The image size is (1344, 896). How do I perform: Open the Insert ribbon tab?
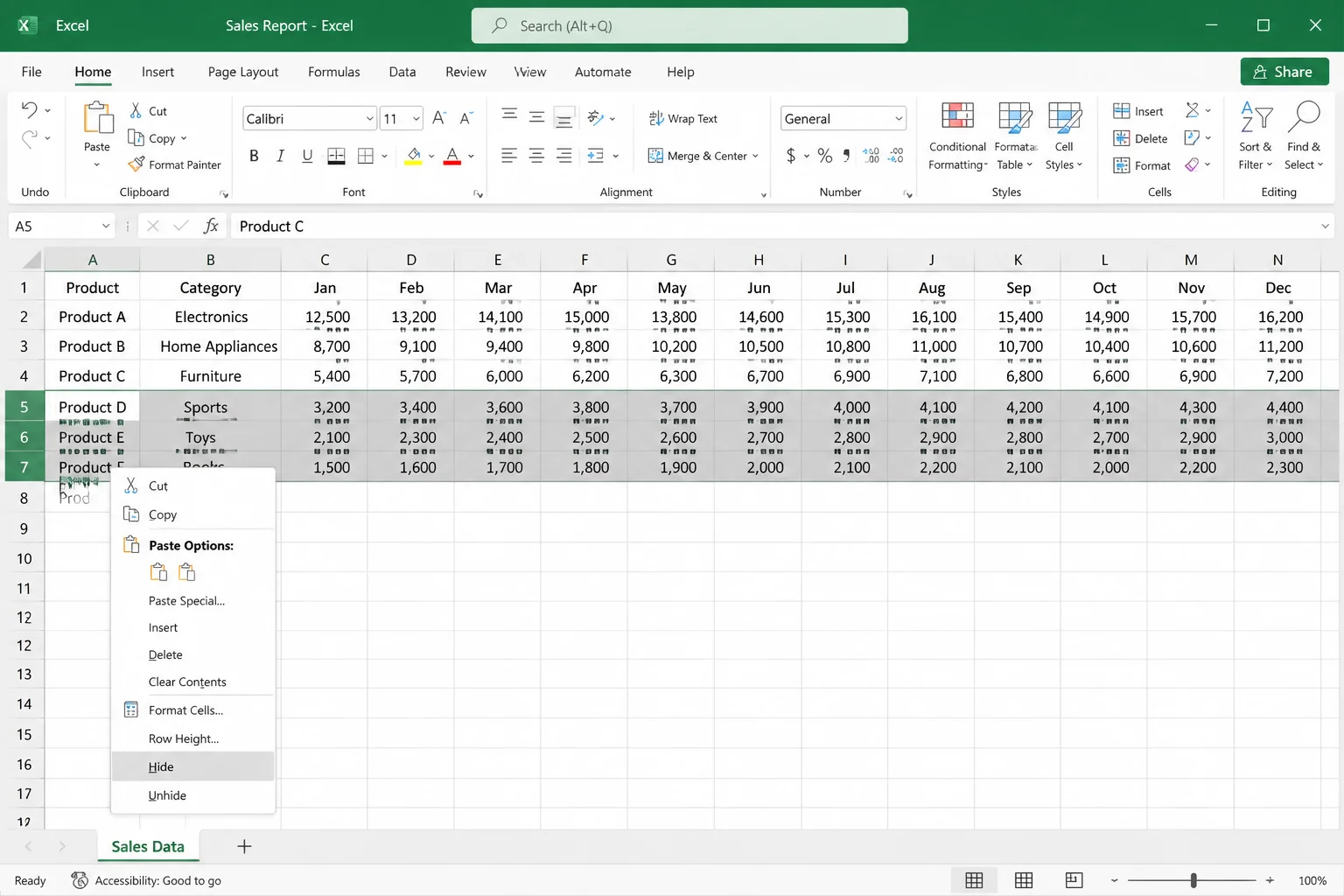pos(157,72)
